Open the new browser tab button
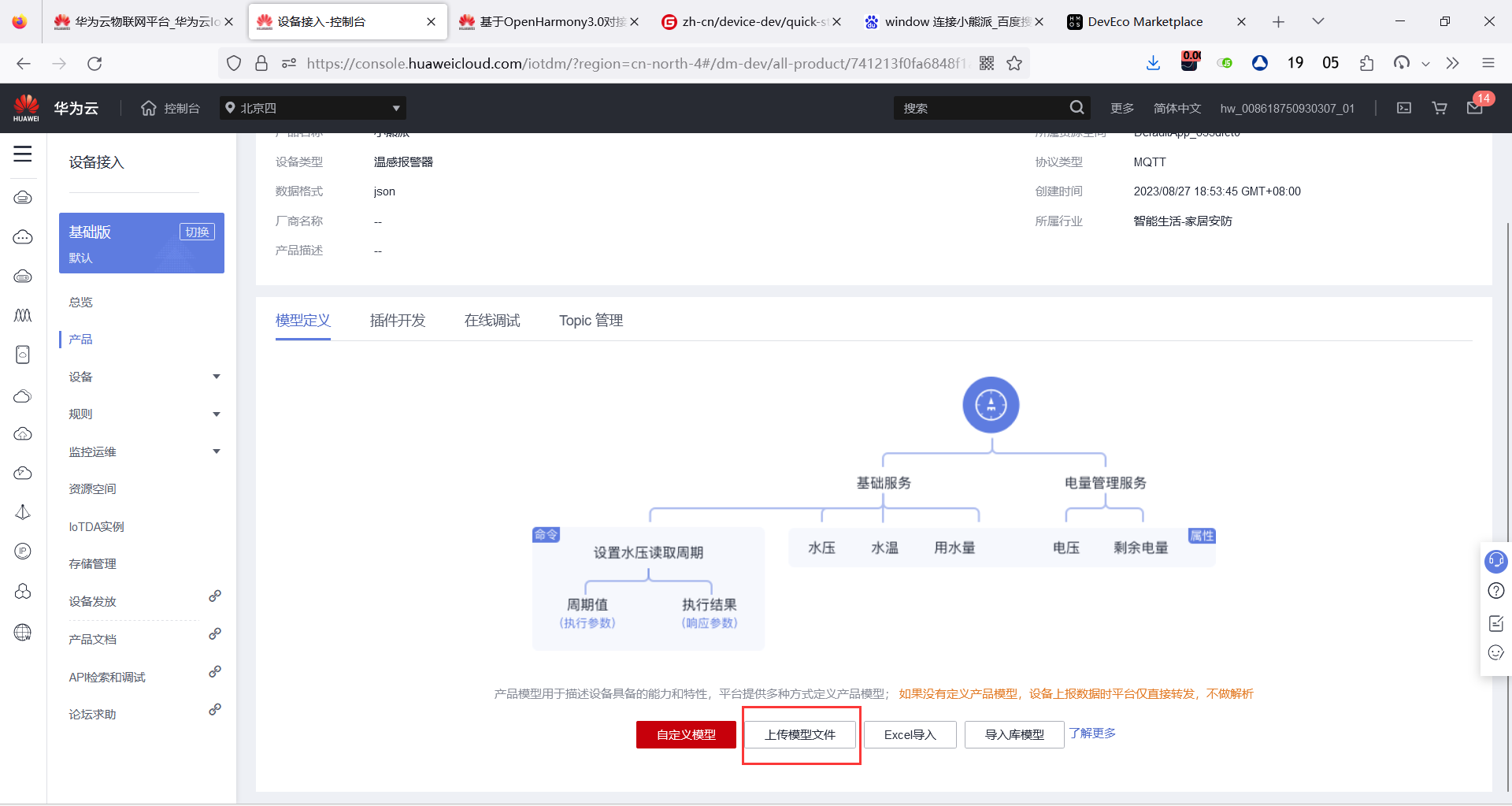Screen dimensions: 1512x806 (1278, 22)
